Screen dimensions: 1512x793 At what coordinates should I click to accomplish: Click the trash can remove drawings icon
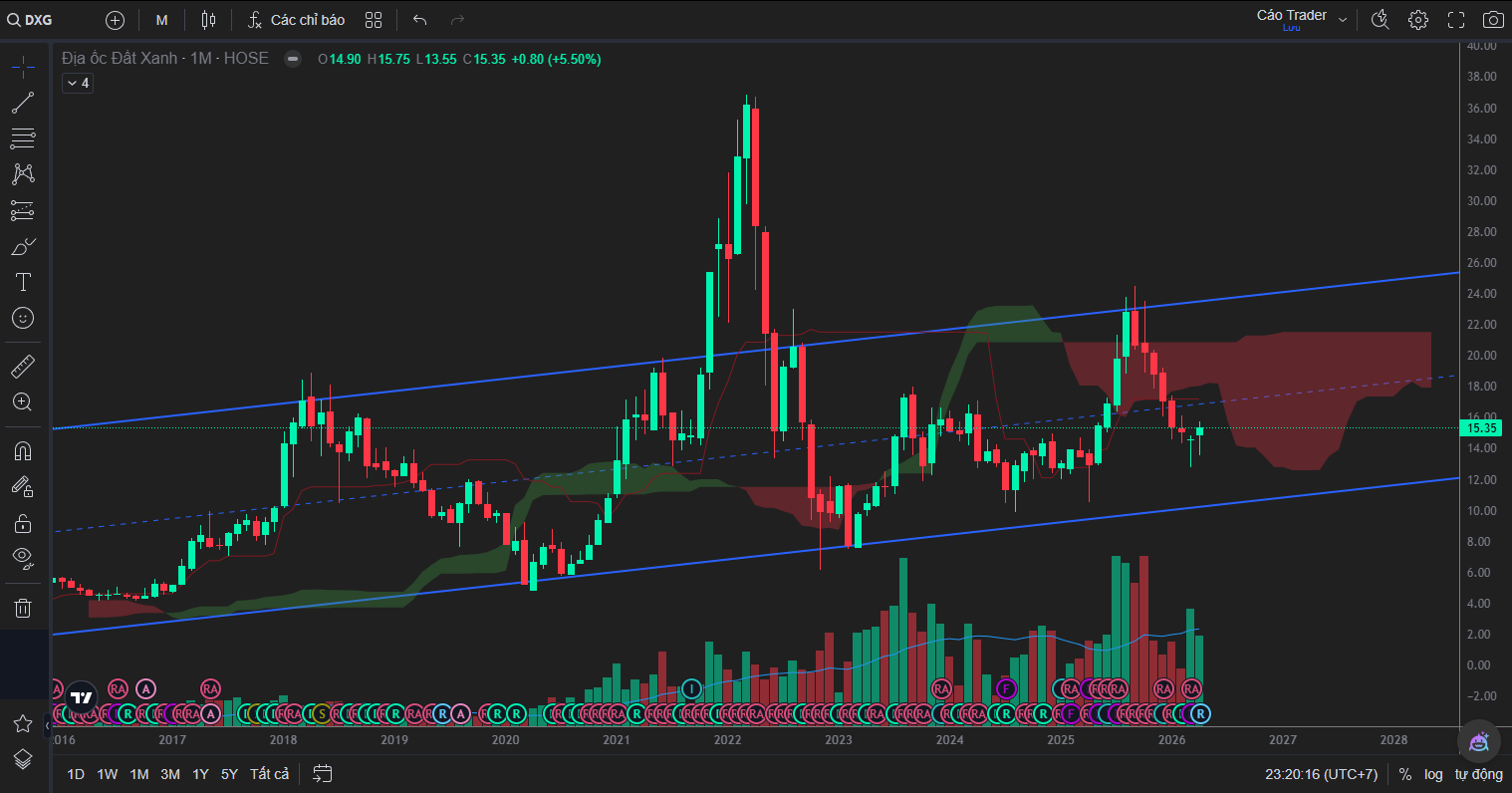23,608
